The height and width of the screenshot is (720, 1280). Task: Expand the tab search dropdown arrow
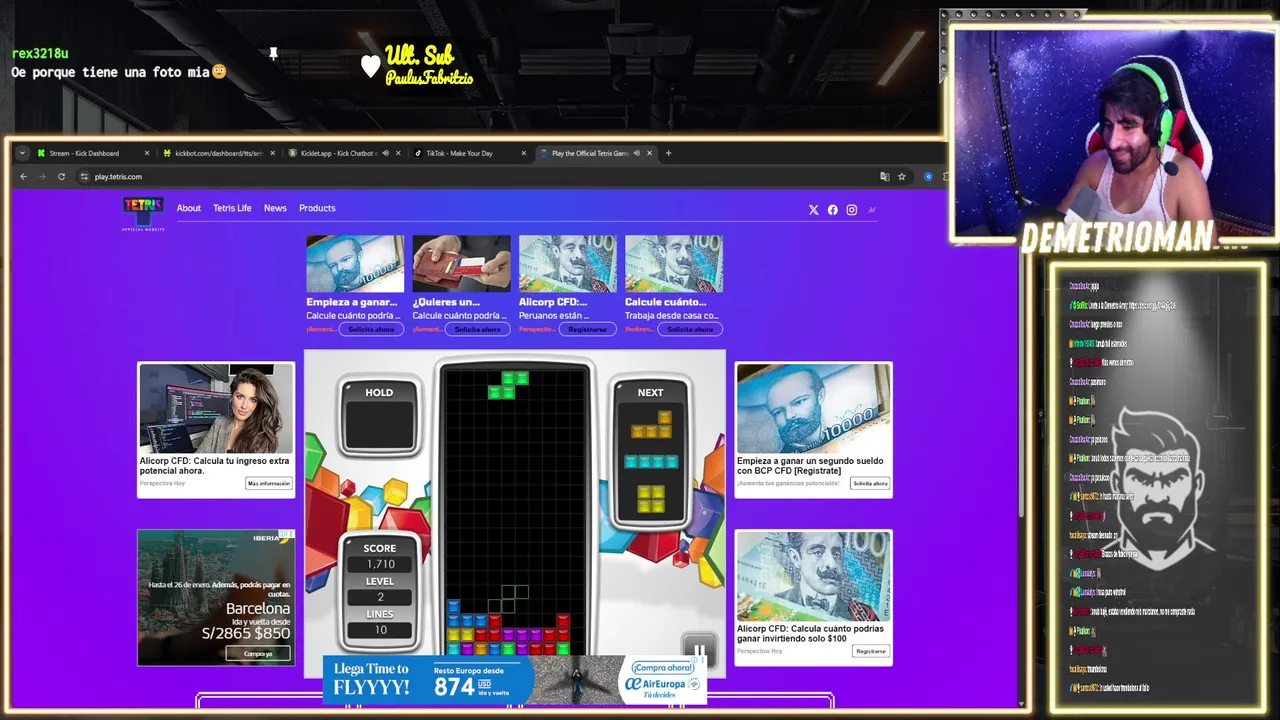coord(22,153)
